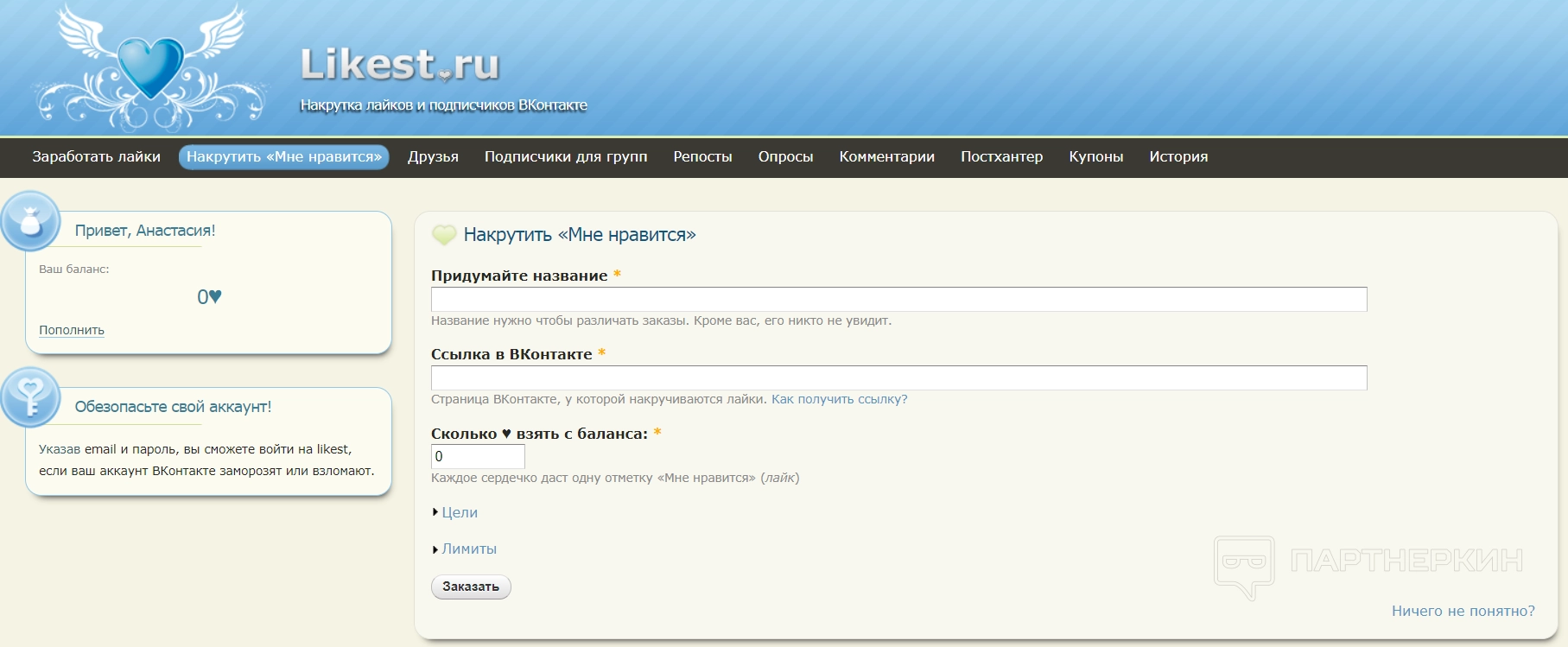This screenshot has height=647, width=1568.
Task: View the «История» page
Action: click(1178, 156)
